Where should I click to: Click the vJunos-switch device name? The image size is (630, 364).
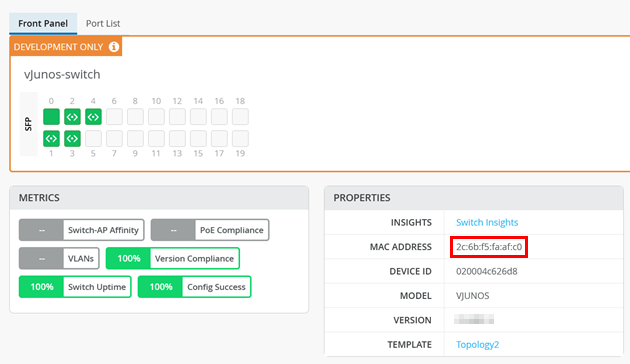(62, 74)
